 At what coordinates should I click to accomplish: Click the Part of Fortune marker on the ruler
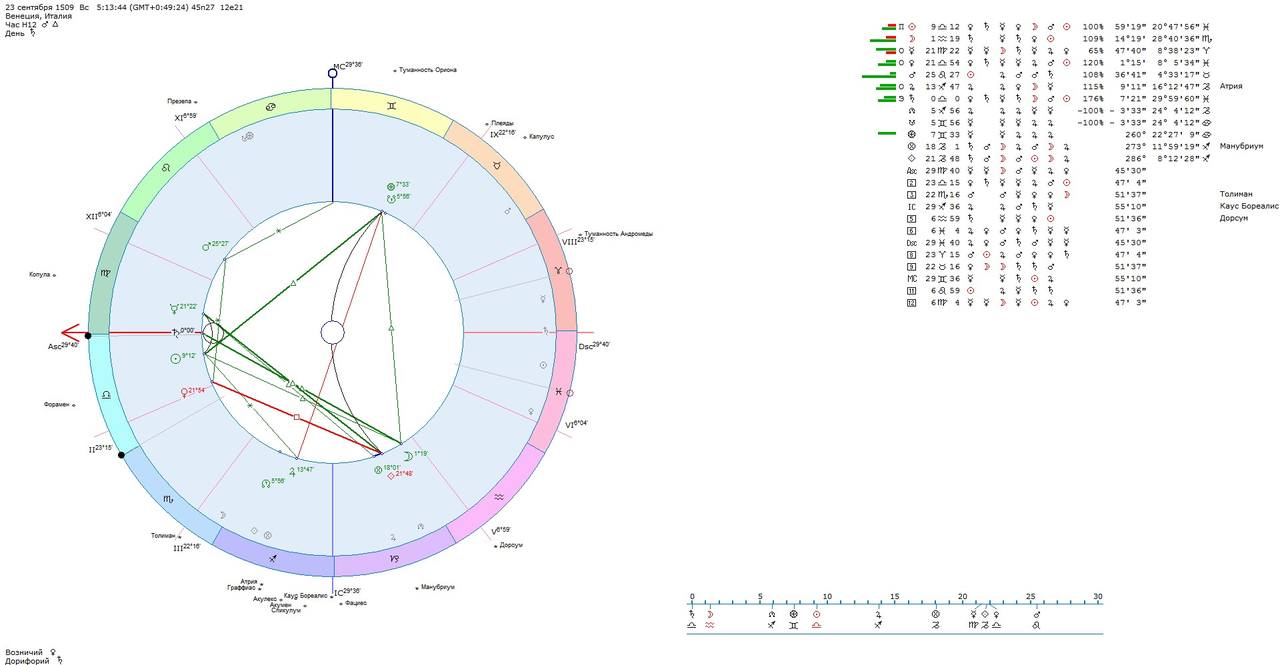pyautogui.click(x=794, y=614)
